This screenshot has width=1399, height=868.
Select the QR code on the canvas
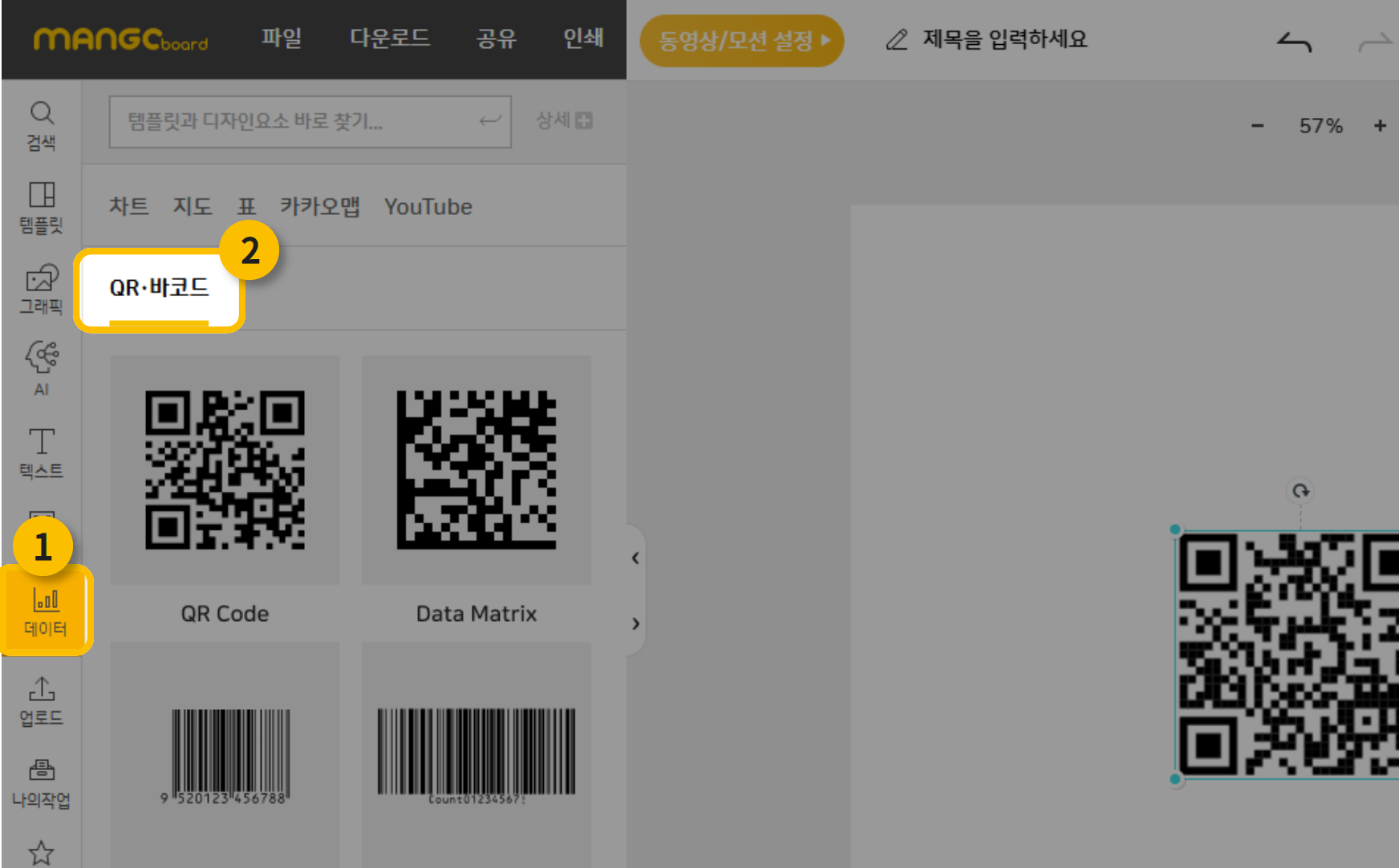tap(1287, 655)
